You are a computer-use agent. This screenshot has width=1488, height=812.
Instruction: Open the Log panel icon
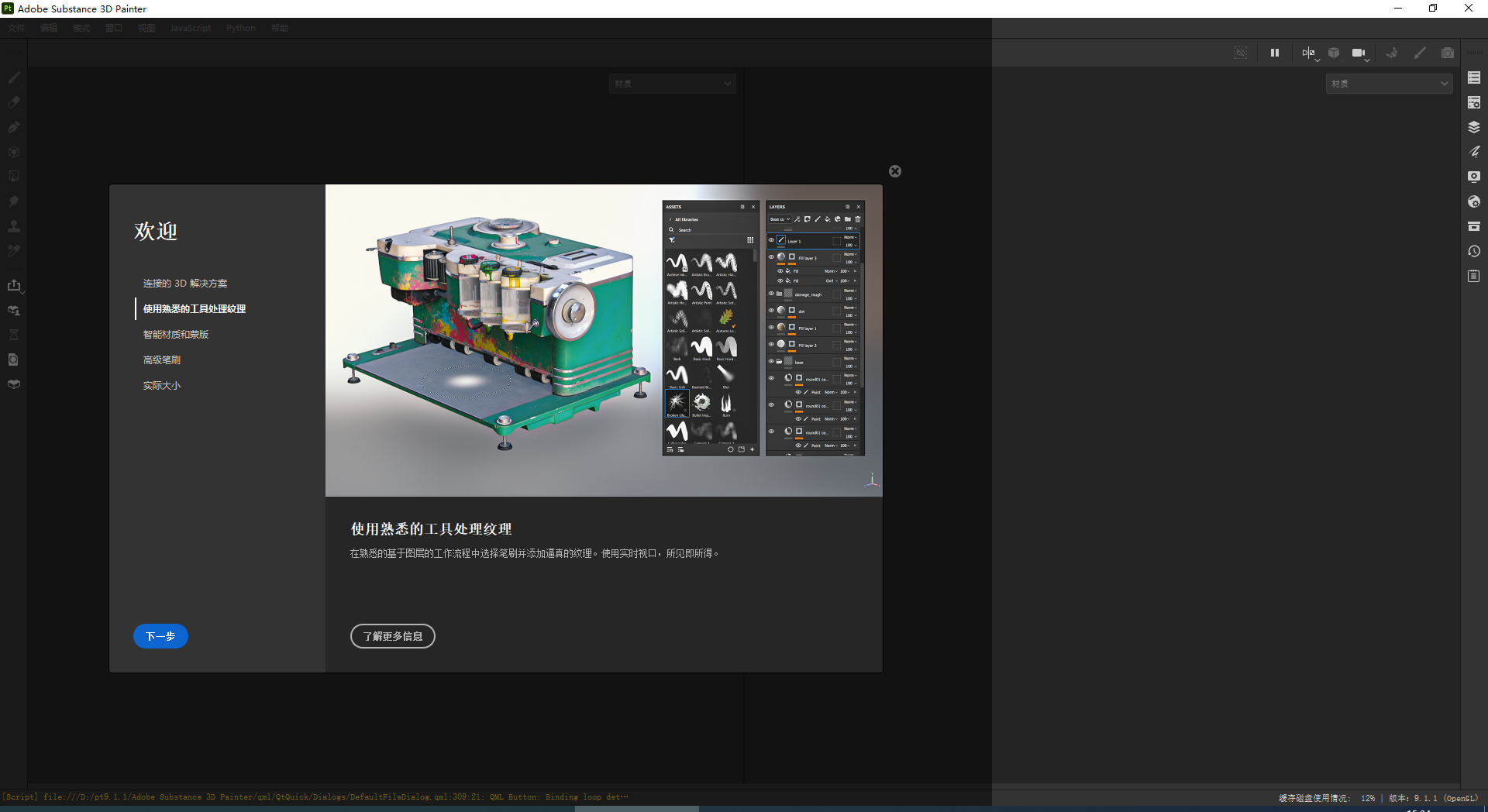[x=1474, y=276]
